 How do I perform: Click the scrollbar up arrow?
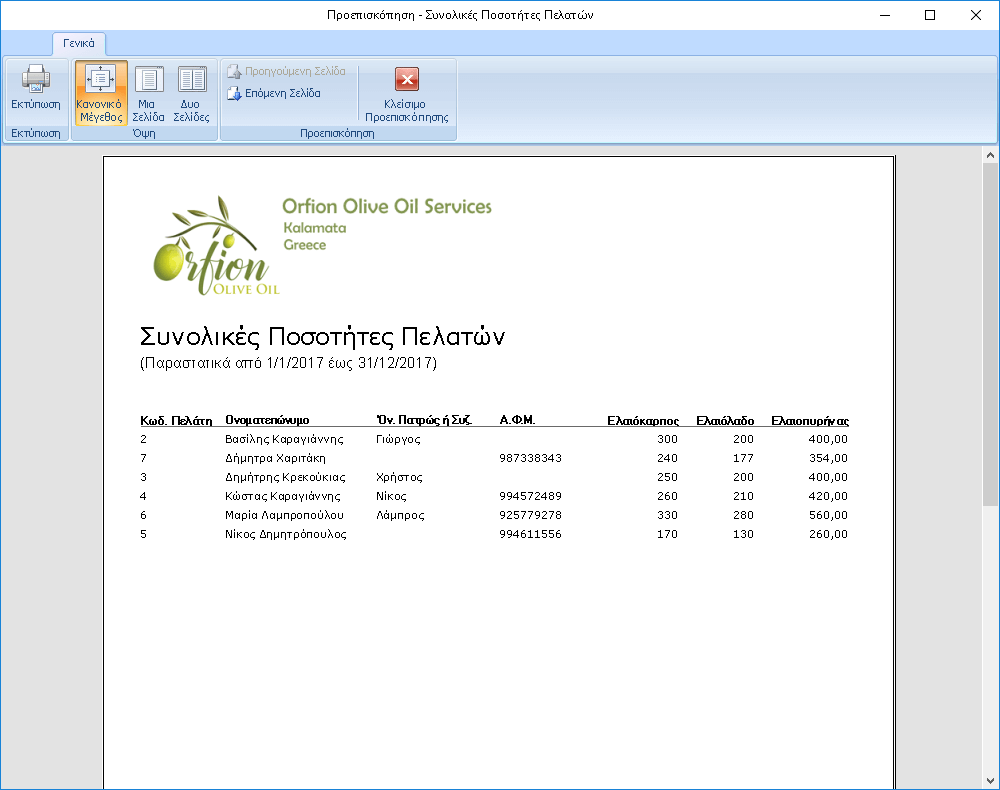[x=990, y=156]
